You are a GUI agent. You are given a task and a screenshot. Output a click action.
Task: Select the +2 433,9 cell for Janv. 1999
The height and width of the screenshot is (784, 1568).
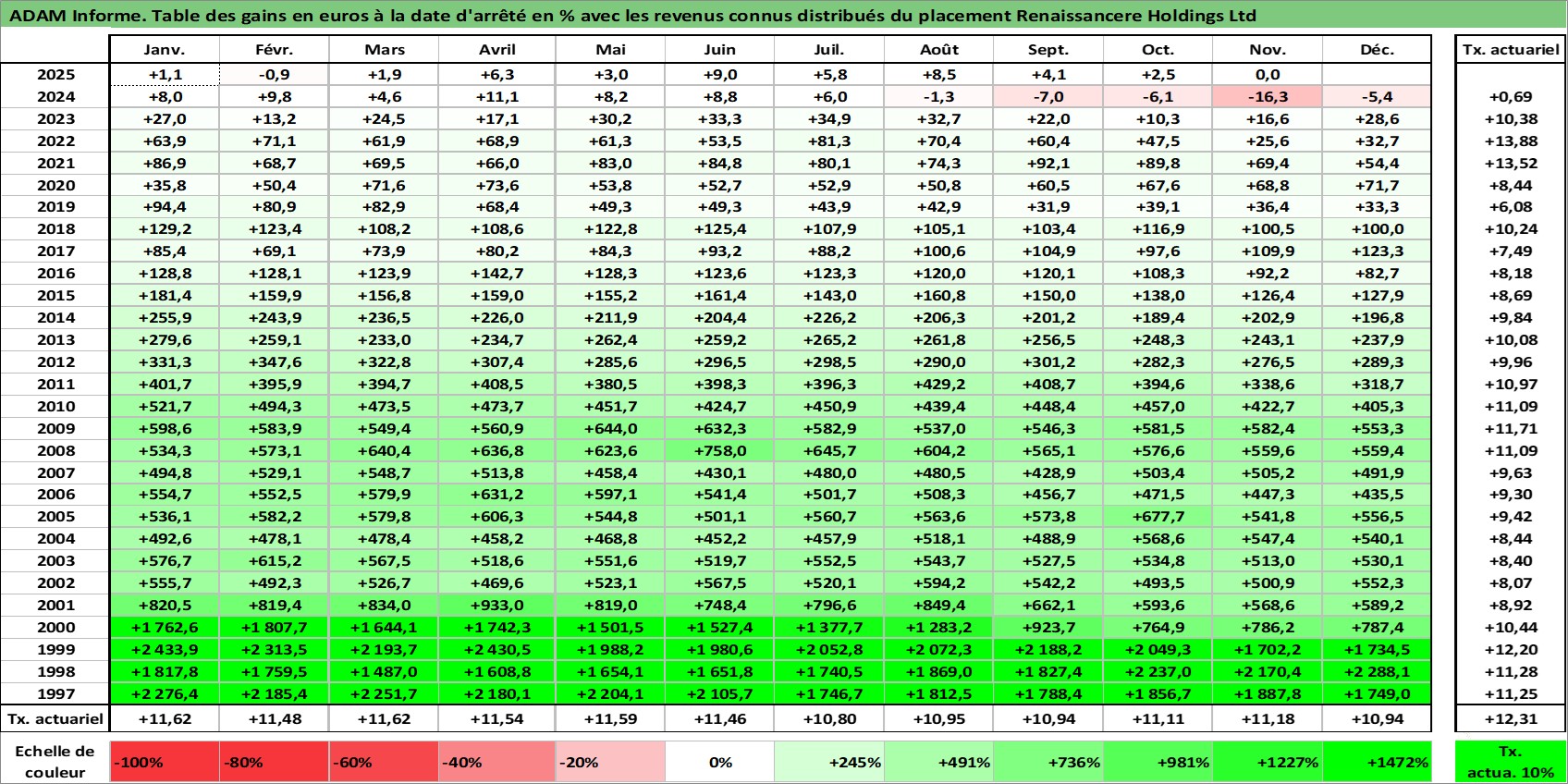pyautogui.click(x=165, y=649)
